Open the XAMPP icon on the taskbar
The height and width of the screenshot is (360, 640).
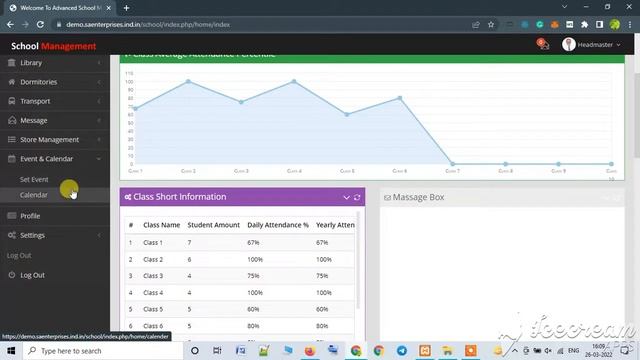(x=425, y=351)
